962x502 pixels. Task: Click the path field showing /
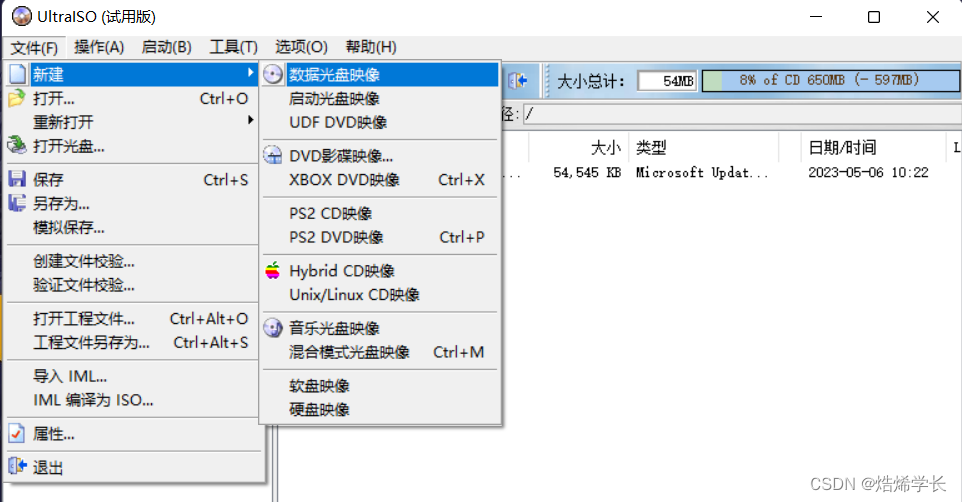[742, 114]
